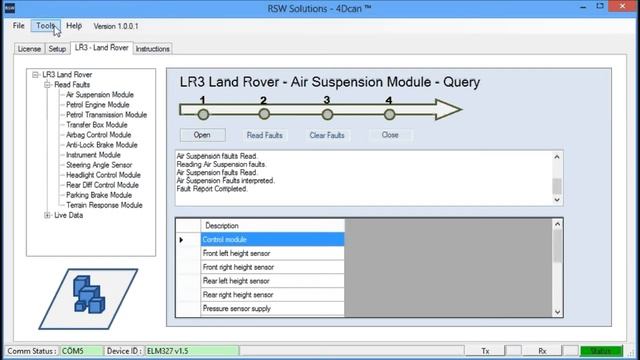Select Petrol Transmission Module in tree
640x360 pixels.
coord(107,115)
